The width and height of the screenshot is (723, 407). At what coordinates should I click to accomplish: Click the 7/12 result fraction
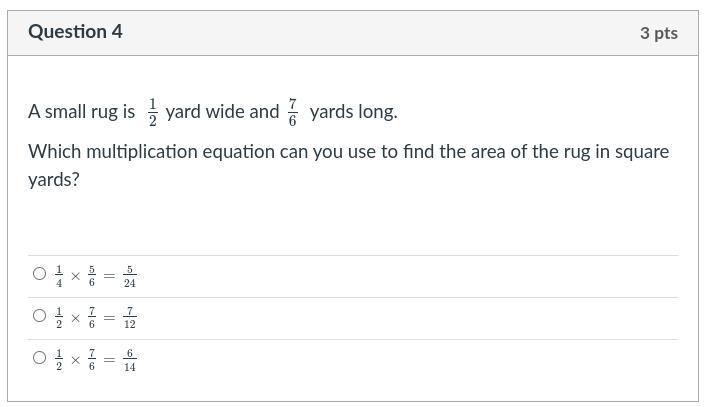pos(129,317)
